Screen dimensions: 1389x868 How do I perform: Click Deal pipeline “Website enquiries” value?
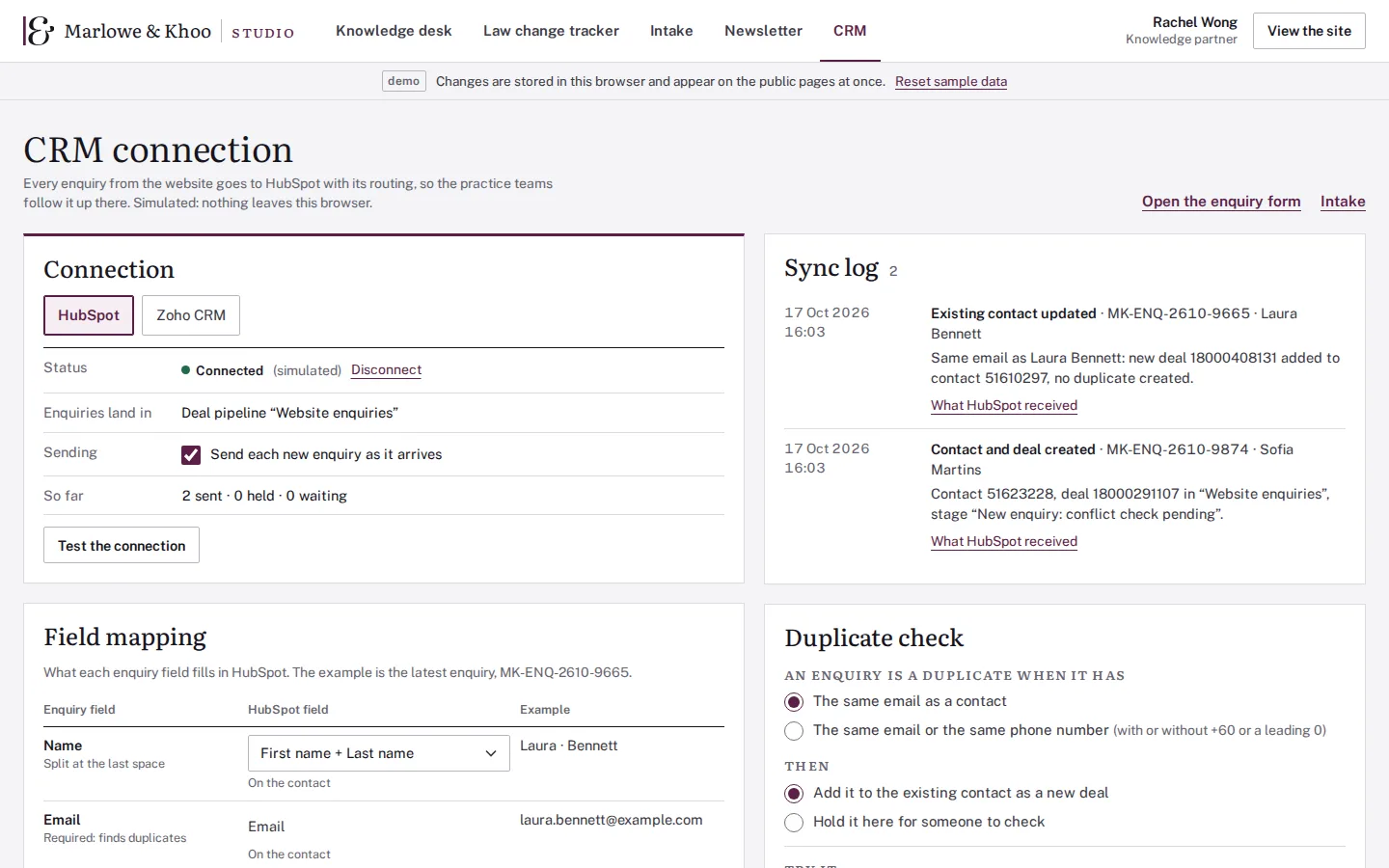pyautogui.click(x=289, y=413)
